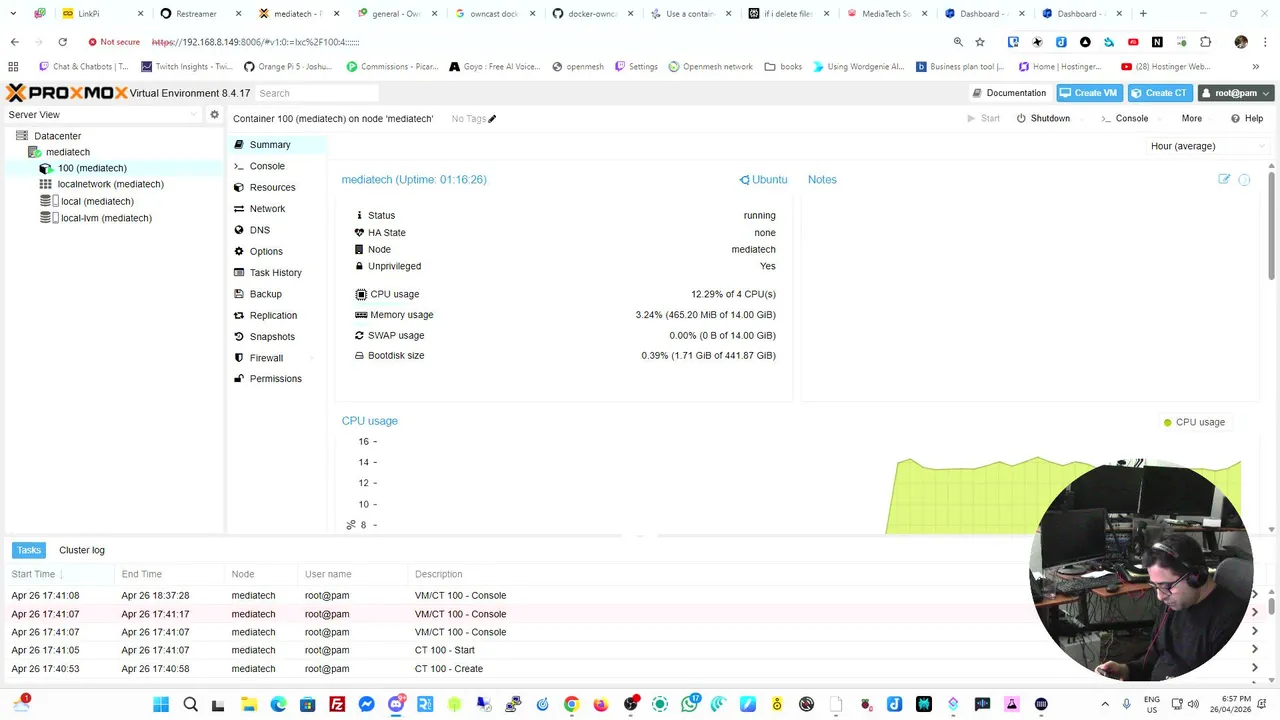Open the root@pam user menu
Screen dimensions: 1280x720
[1236, 93]
